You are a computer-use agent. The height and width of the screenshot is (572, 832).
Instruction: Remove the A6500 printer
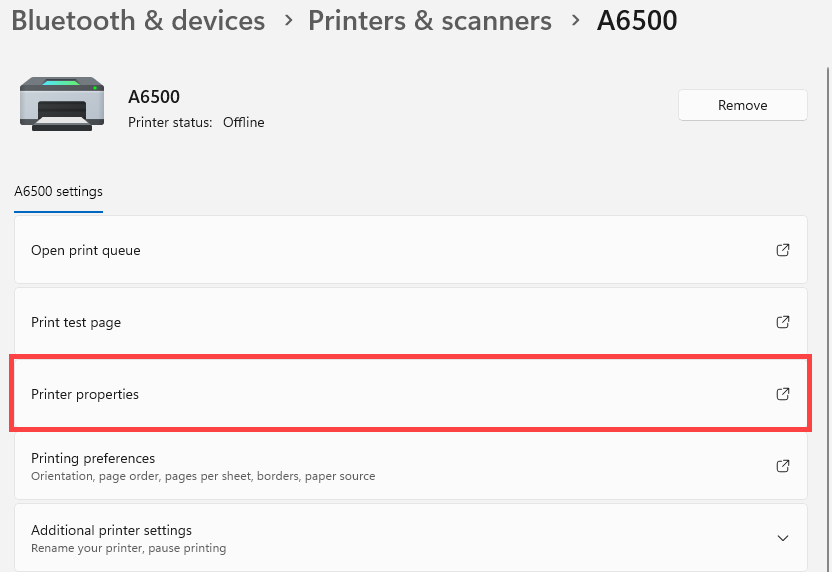[742, 105]
